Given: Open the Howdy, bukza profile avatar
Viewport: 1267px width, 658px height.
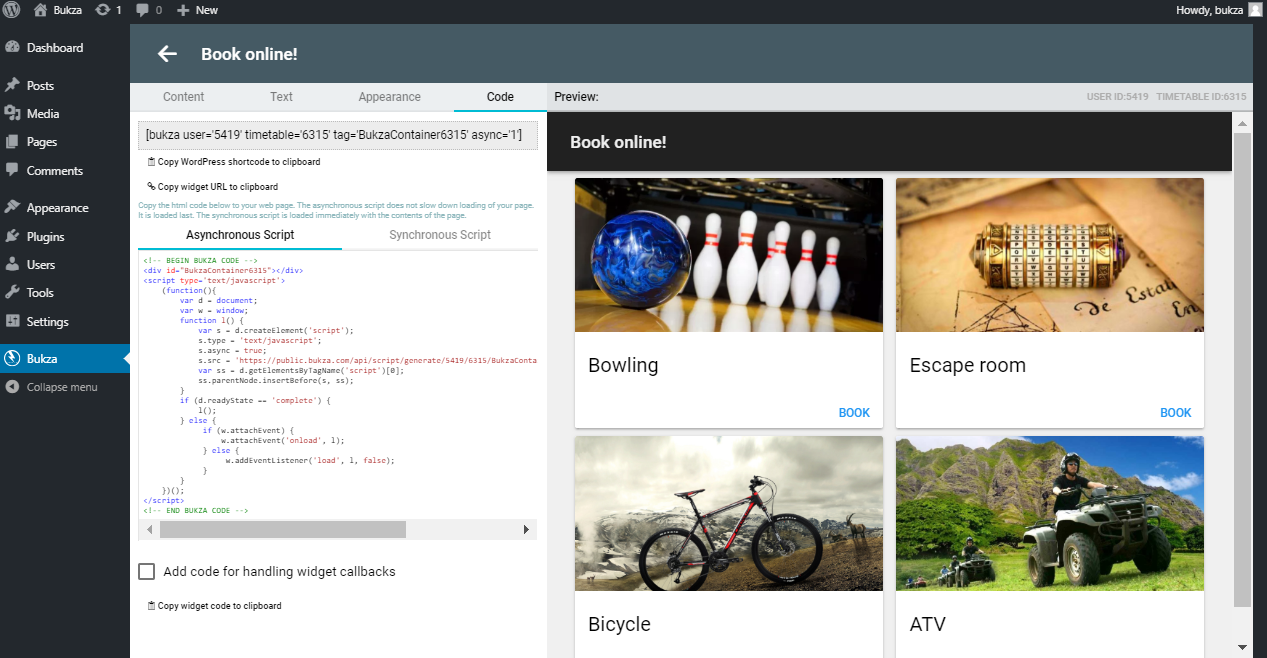Looking at the screenshot, I should tap(1255, 10).
